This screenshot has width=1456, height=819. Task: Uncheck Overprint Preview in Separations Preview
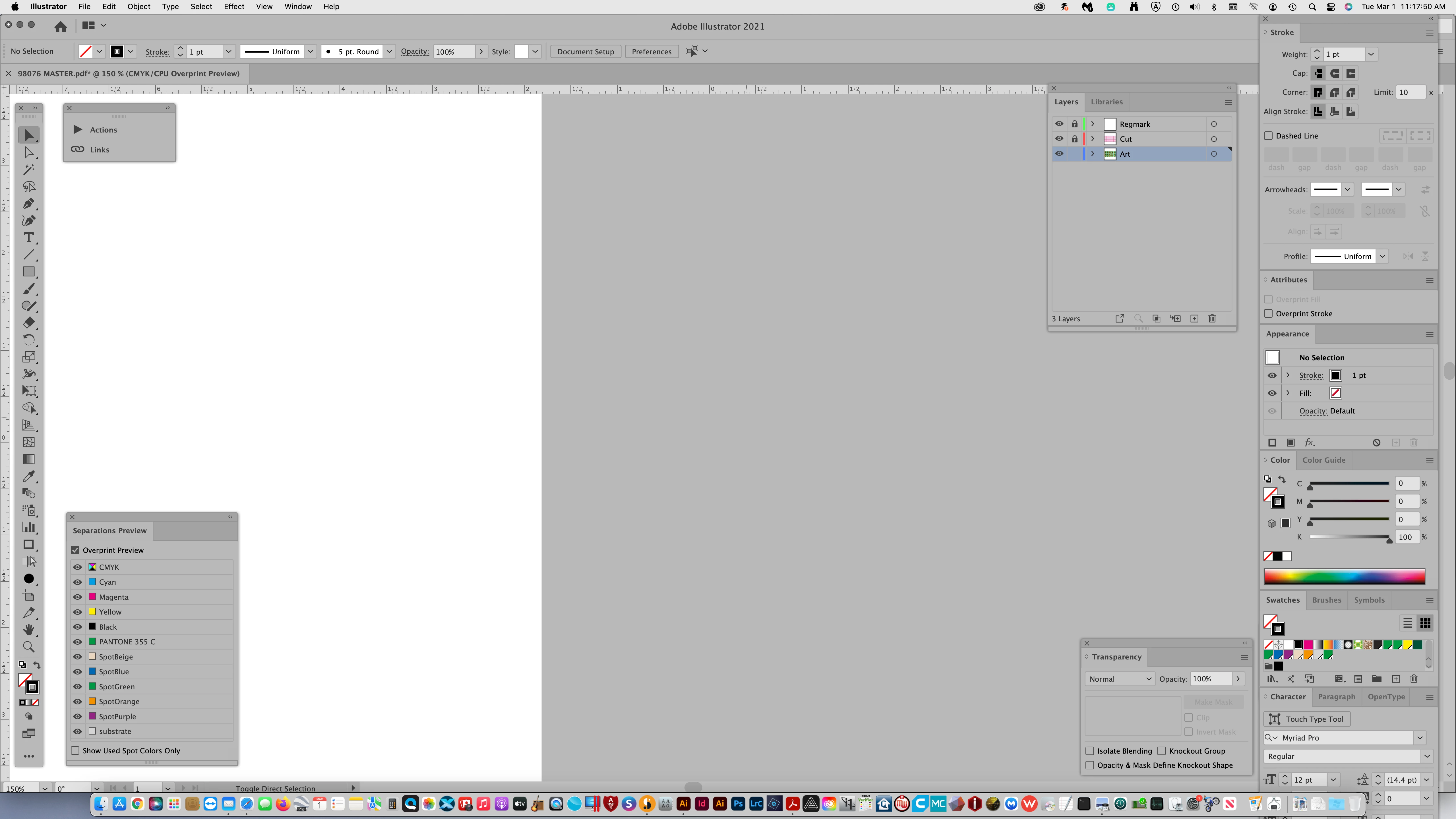(x=75, y=550)
